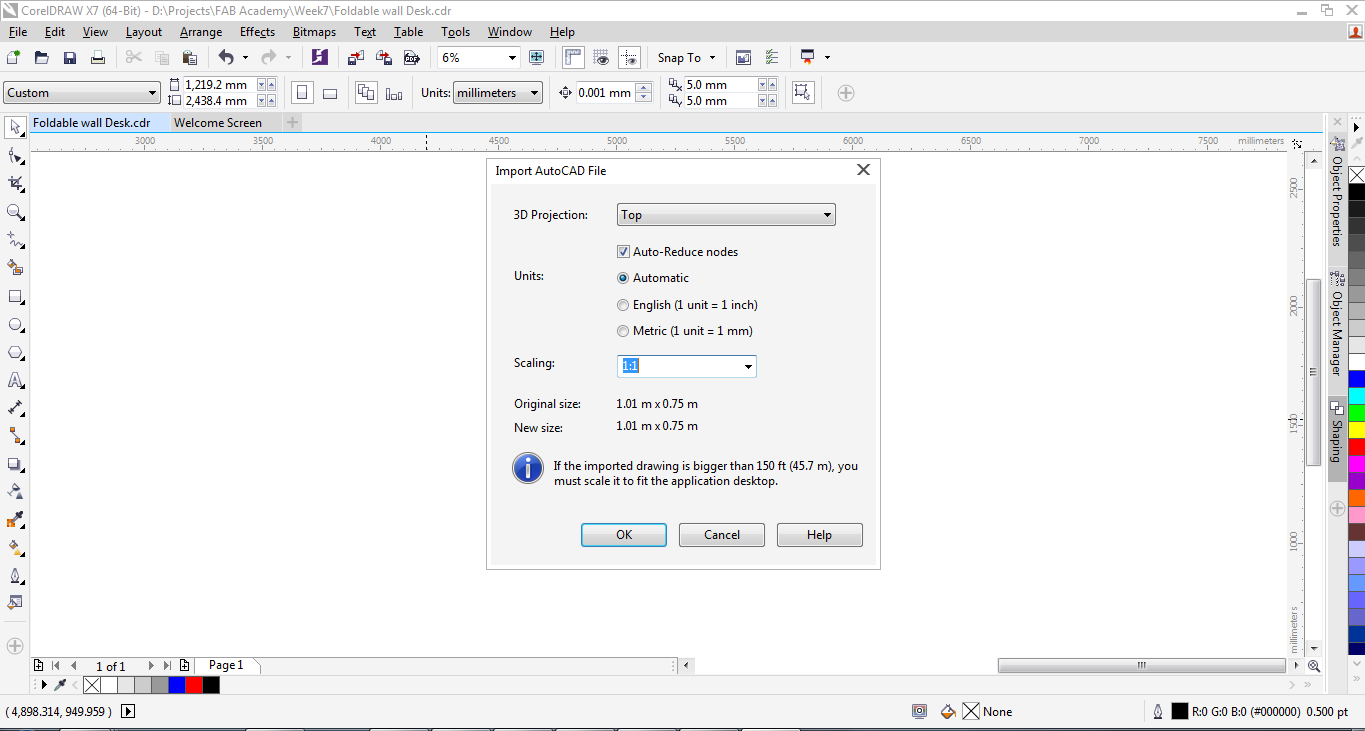Select the Text tool
The width and height of the screenshot is (1365, 731).
(x=15, y=381)
